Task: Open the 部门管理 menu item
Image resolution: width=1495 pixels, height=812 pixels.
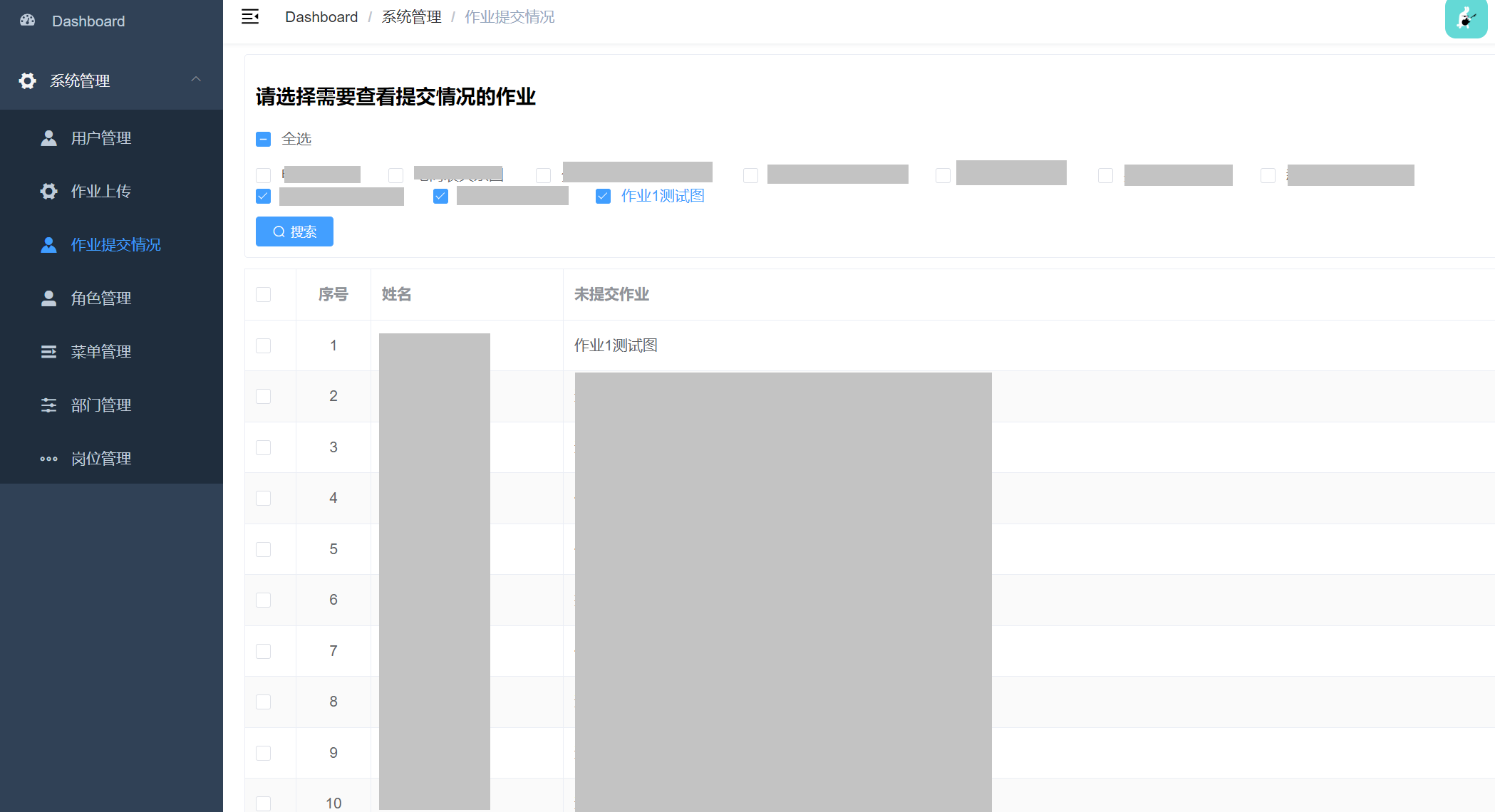Action: [100, 405]
